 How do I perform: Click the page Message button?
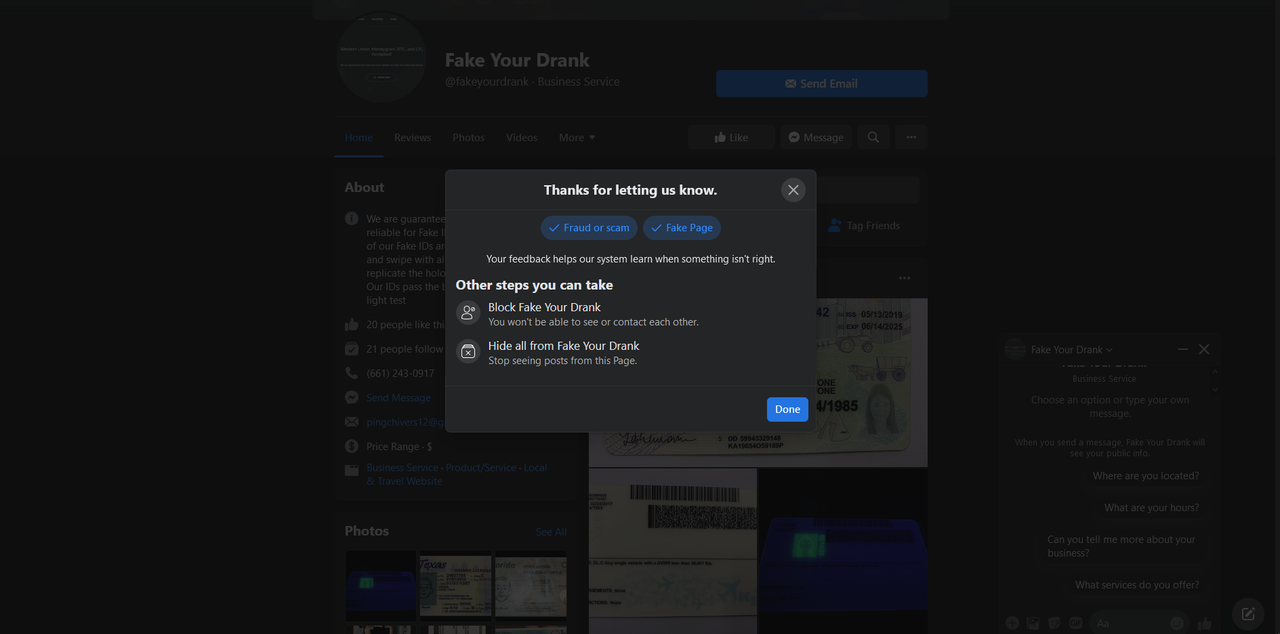tap(815, 138)
